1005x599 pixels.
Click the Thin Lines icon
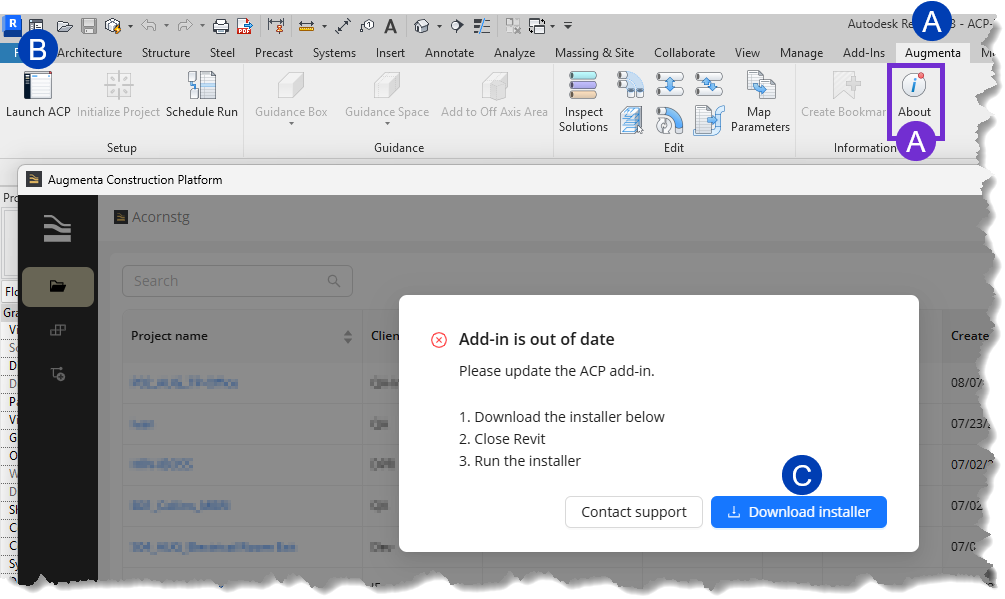[481, 26]
